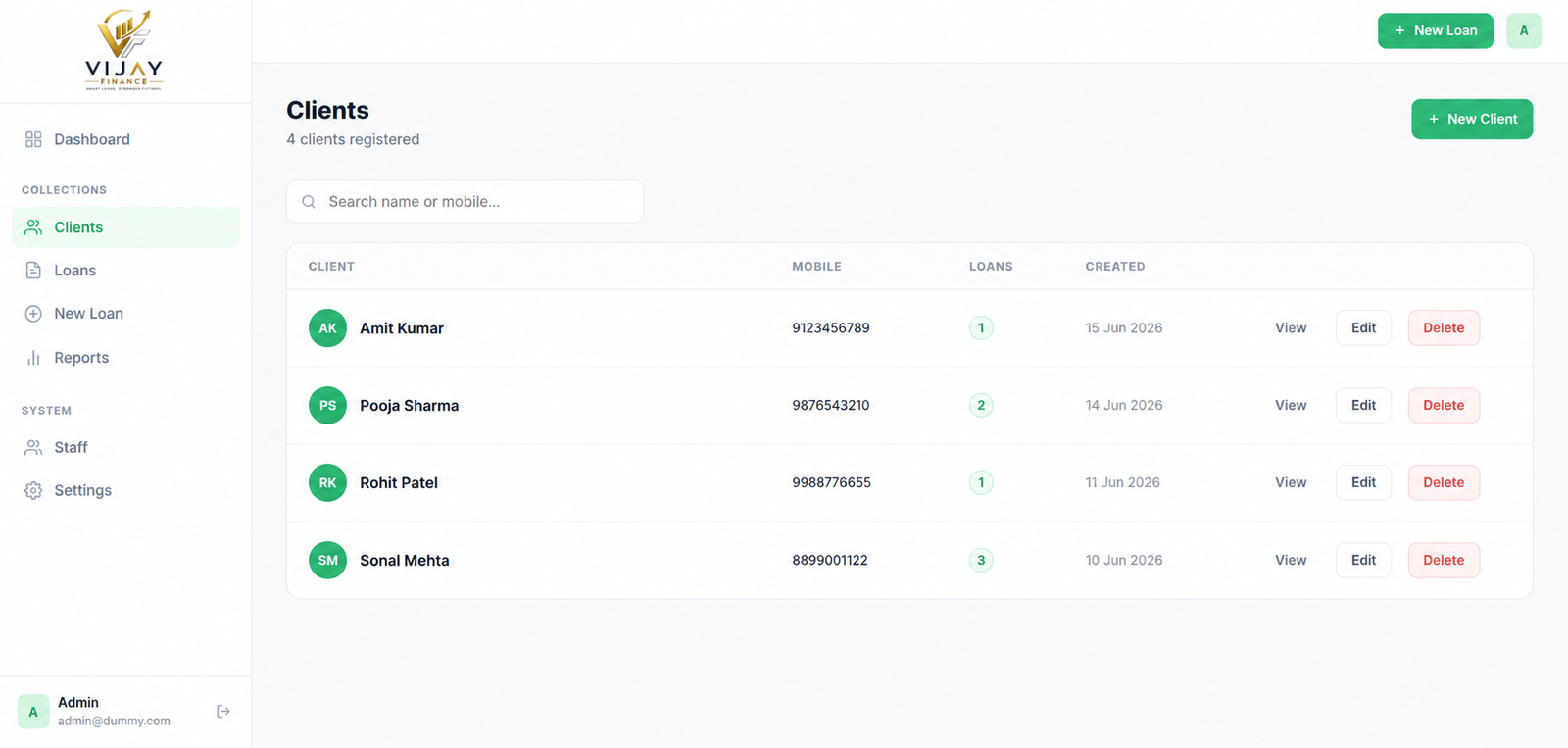Click admin@dummy.com email text

pos(114,721)
